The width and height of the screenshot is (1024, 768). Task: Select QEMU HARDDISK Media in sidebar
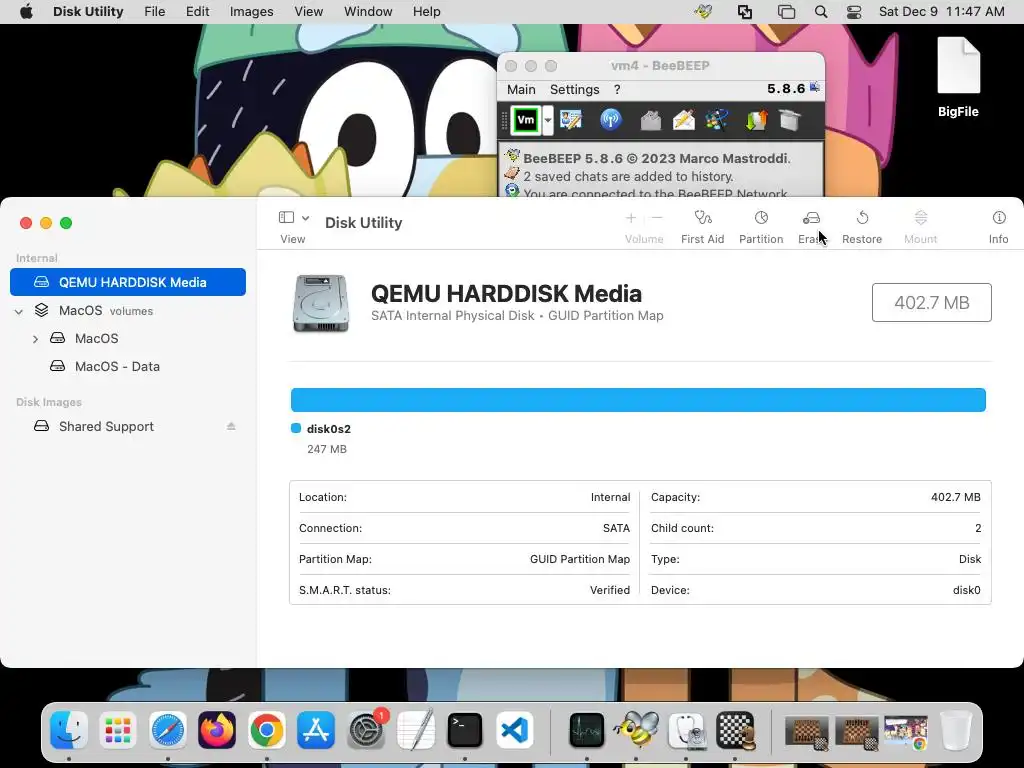click(128, 282)
